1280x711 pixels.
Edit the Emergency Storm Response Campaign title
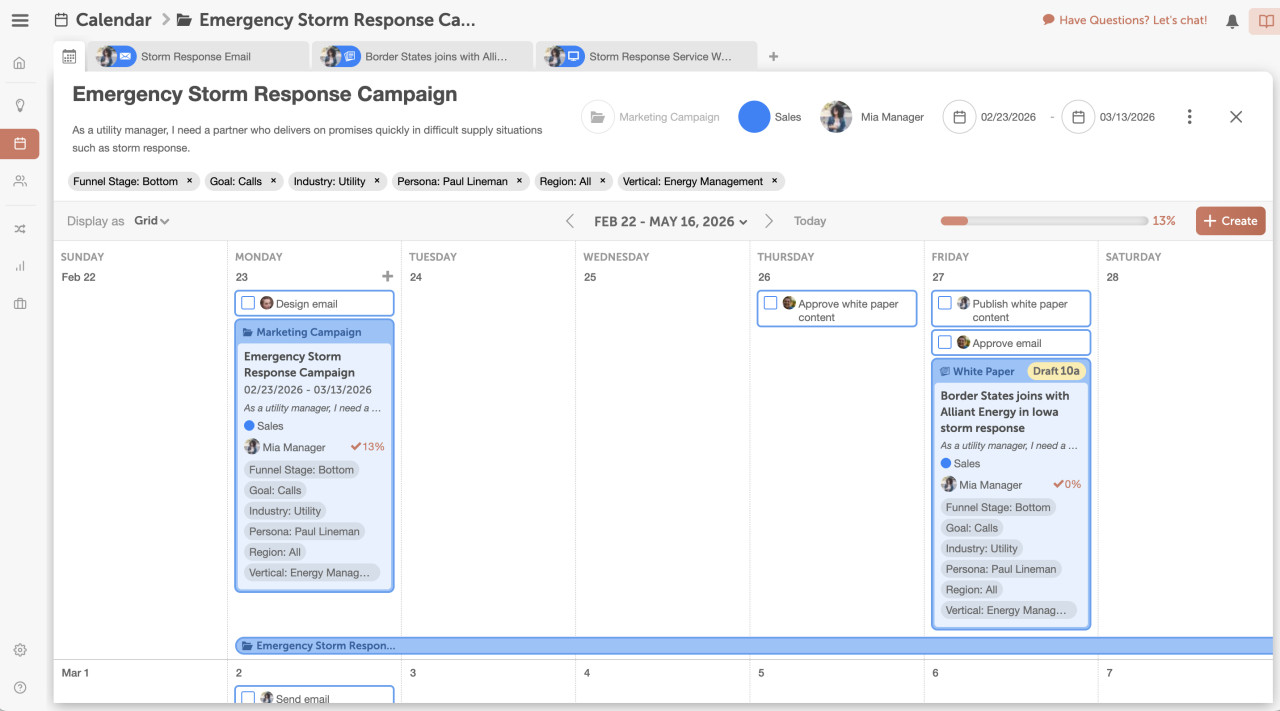pos(265,94)
